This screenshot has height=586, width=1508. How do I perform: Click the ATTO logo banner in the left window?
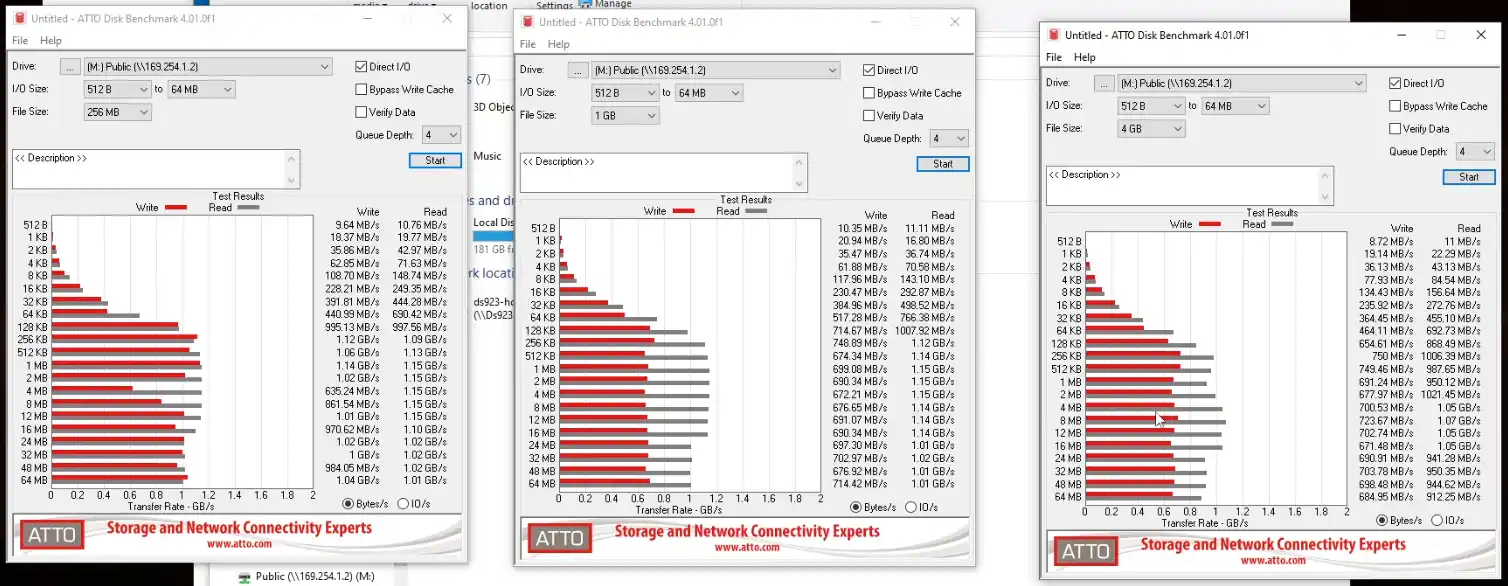tap(51, 535)
